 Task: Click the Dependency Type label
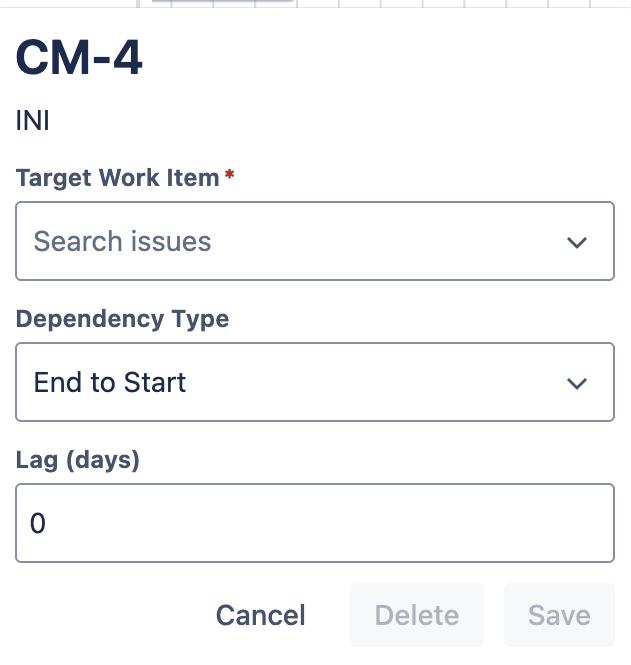click(122, 319)
